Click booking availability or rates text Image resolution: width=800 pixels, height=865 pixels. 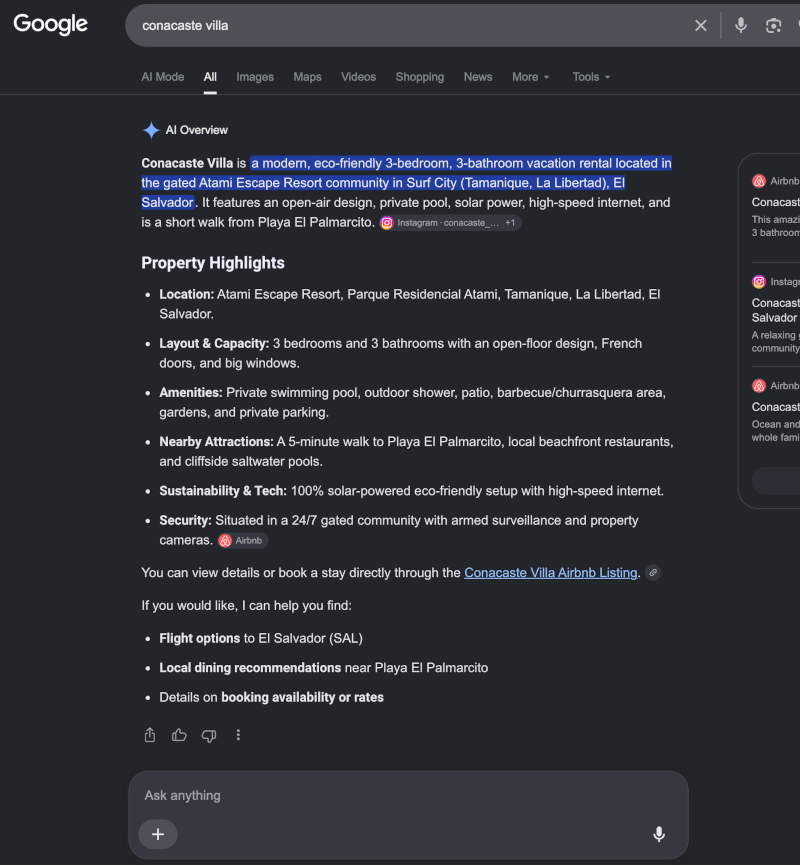(x=302, y=697)
